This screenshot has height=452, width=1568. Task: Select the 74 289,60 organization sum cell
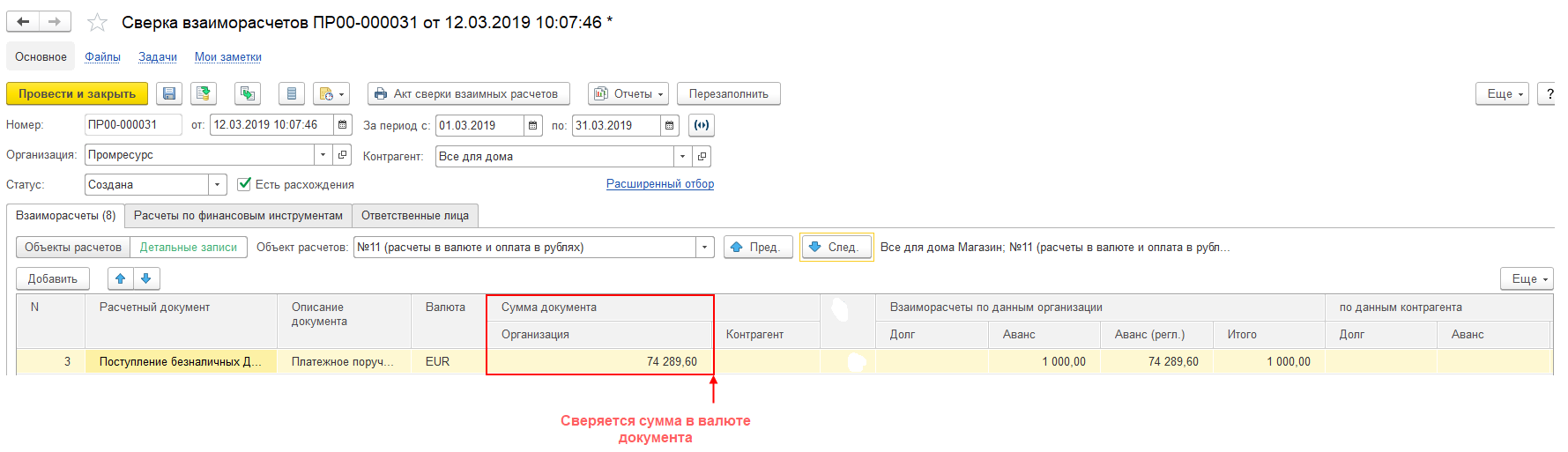coord(599,362)
